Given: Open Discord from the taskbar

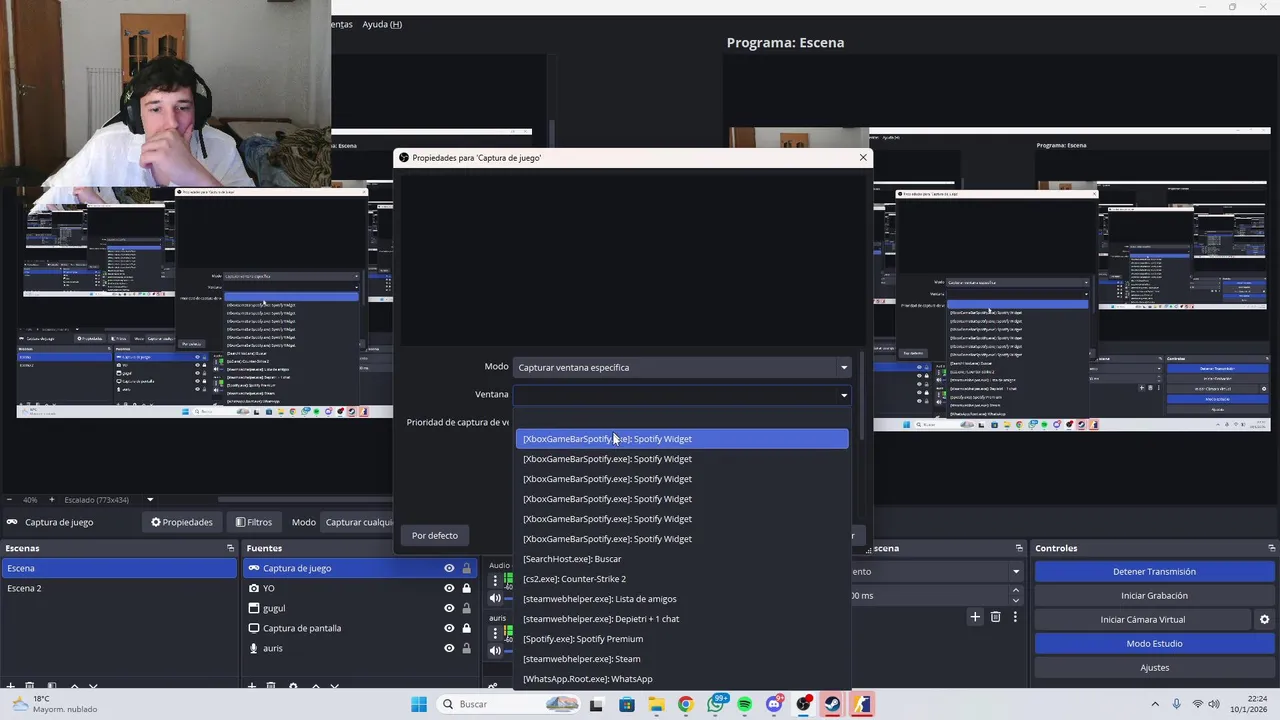Looking at the screenshot, I should [774, 704].
